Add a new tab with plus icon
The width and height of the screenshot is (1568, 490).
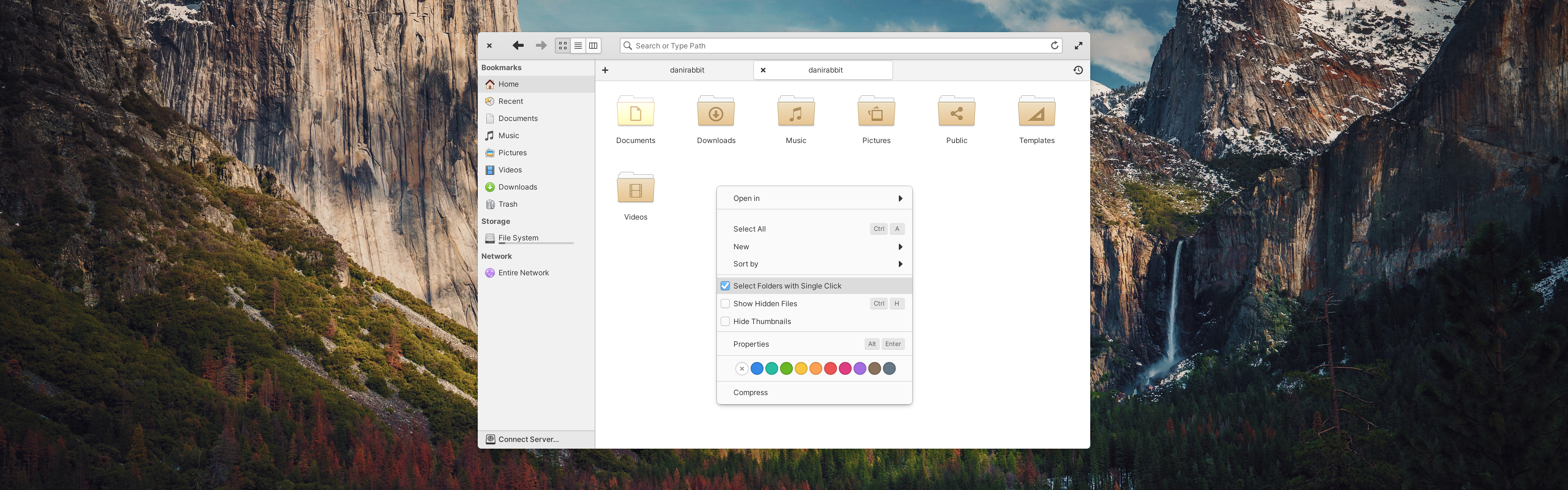coord(605,70)
